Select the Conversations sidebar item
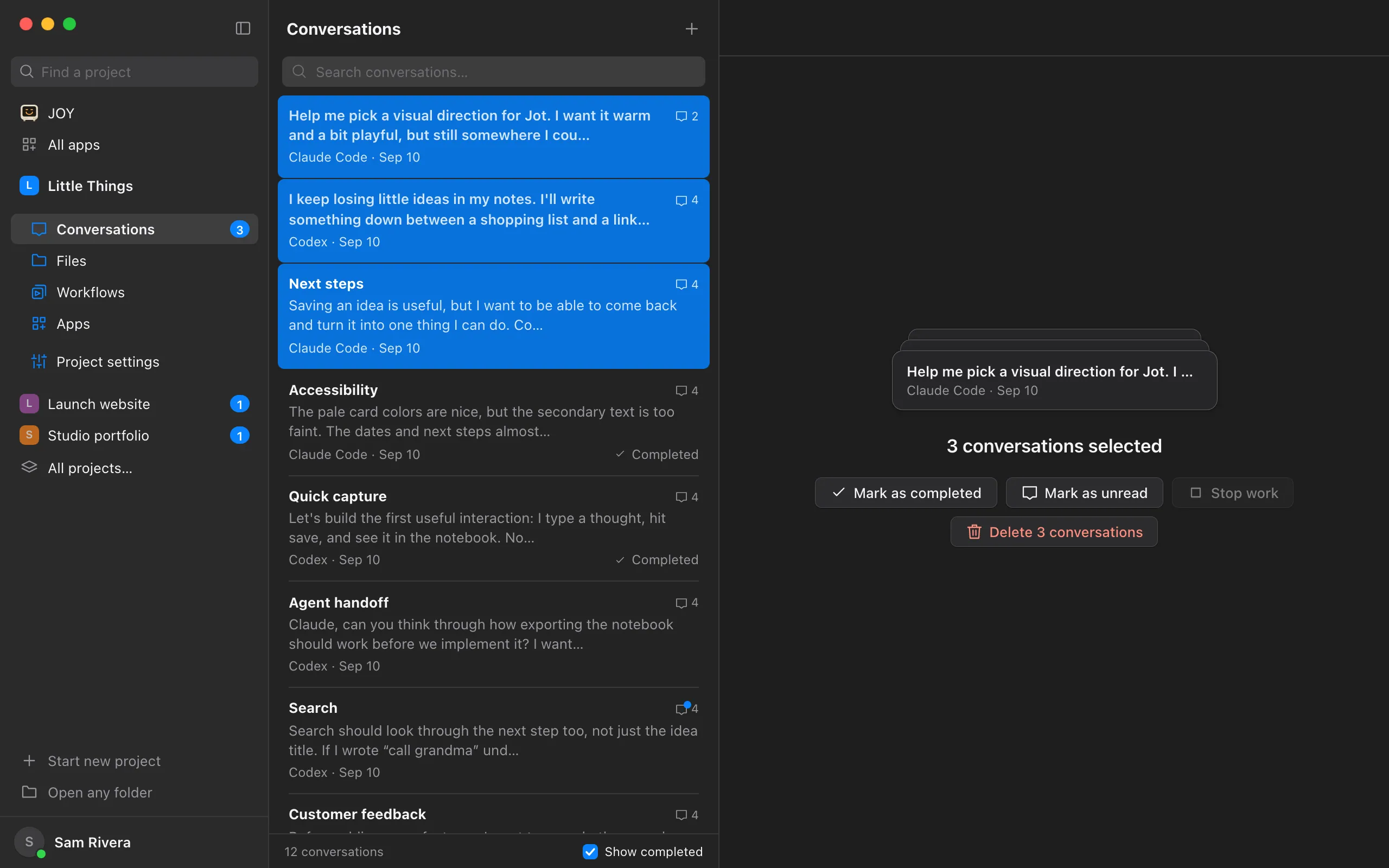This screenshot has height=868, width=1389. pos(135,229)
